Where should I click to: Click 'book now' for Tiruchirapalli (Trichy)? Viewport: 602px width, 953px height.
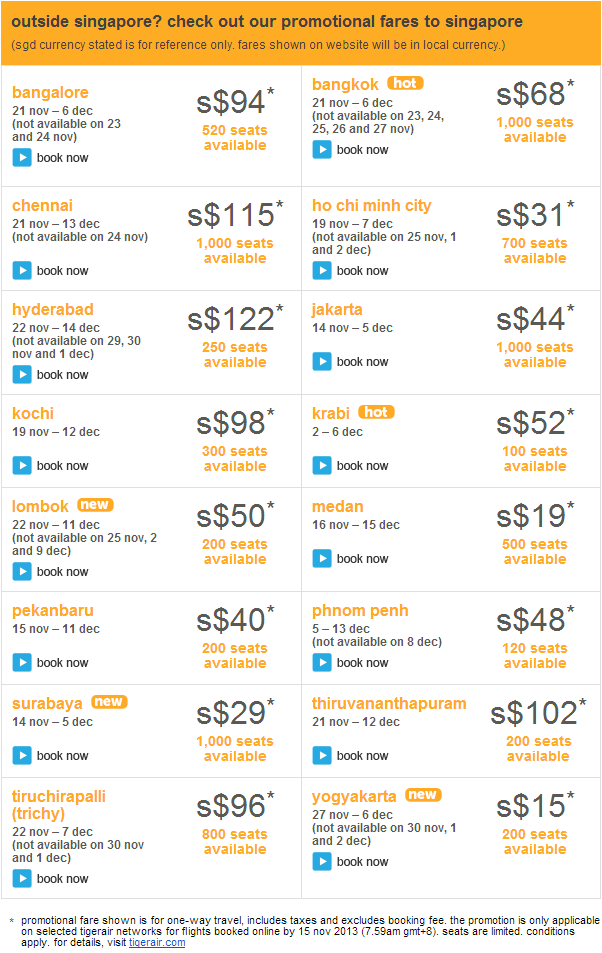63,878
